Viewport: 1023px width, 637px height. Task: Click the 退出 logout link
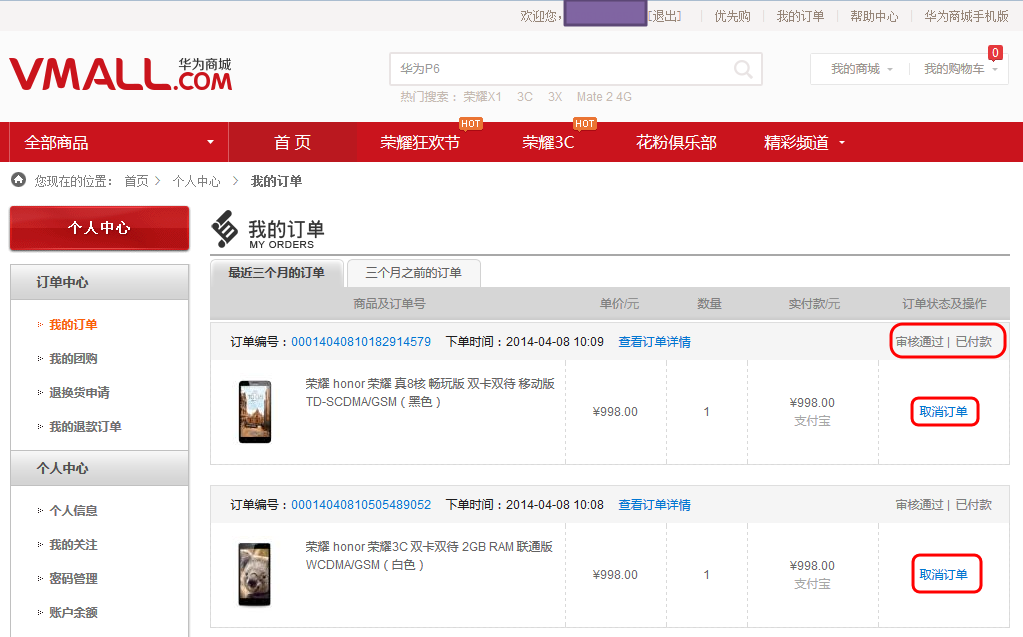pos(665,16)
